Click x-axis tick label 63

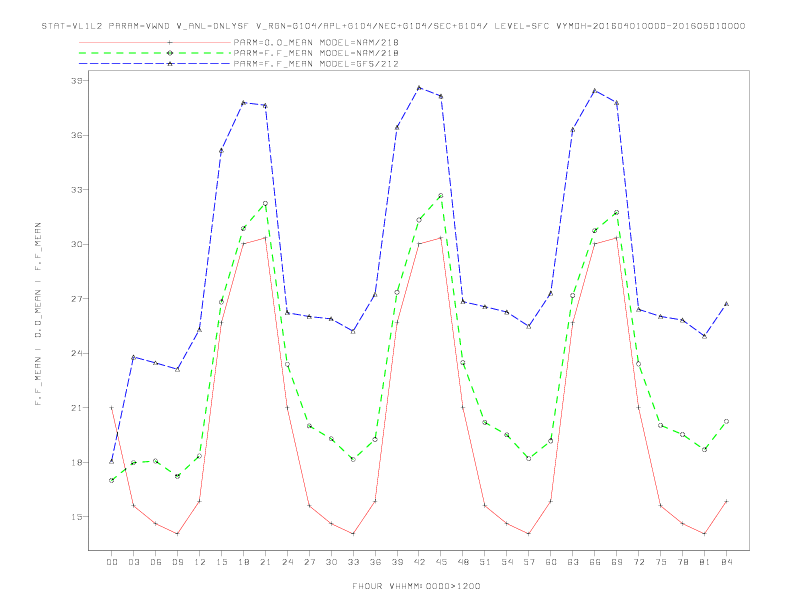(573, 562)
